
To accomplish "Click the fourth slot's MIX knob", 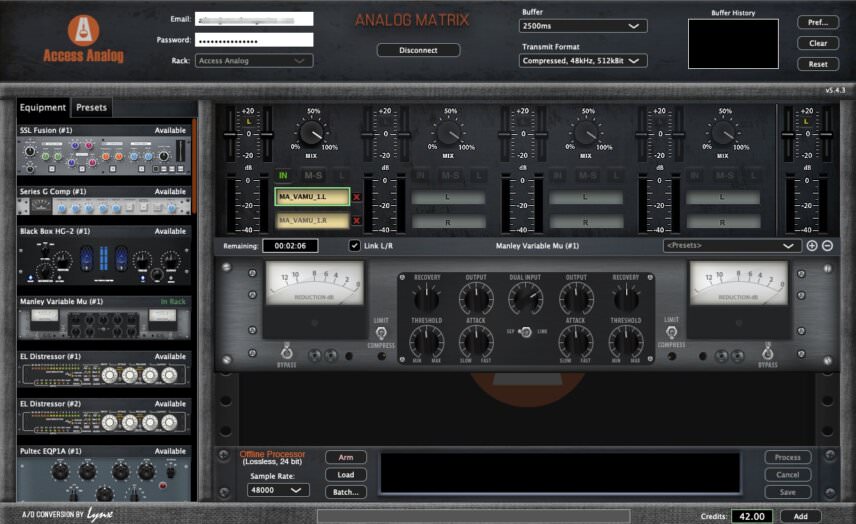I will tap(723, 133).
